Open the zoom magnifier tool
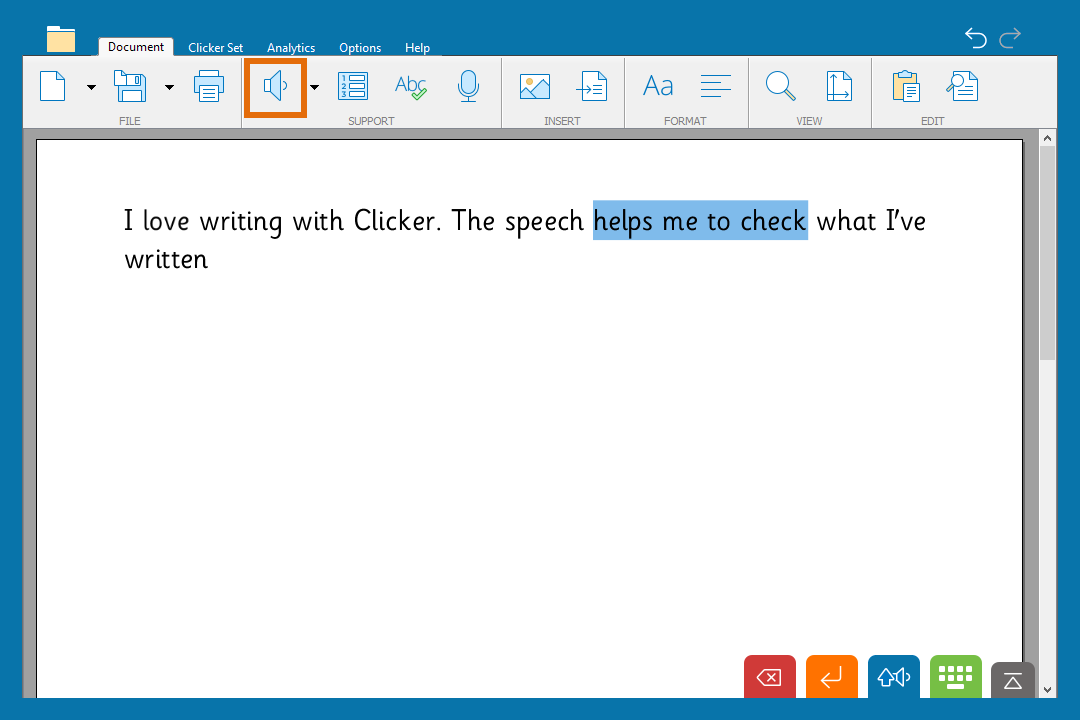 pos(780,87)
